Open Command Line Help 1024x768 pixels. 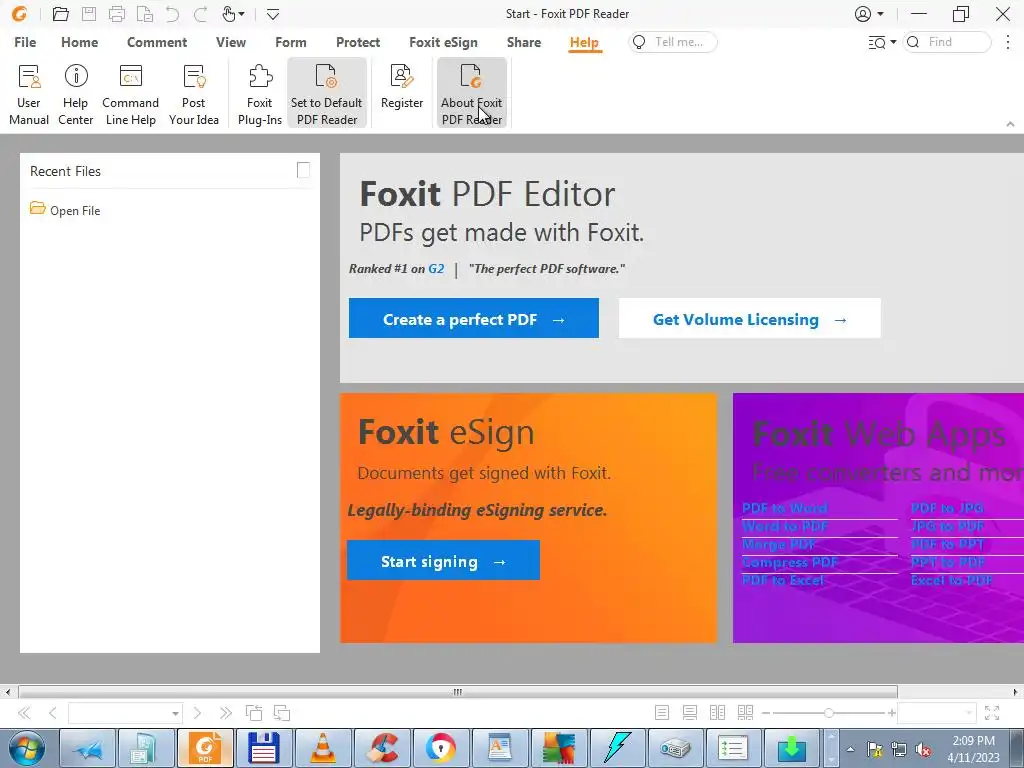131,93
